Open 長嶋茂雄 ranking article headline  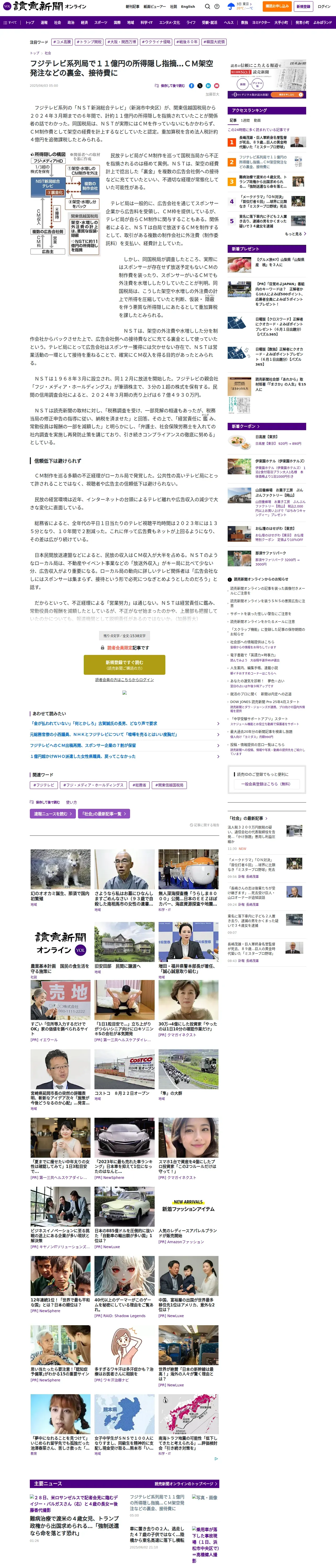tap(263, 142)
